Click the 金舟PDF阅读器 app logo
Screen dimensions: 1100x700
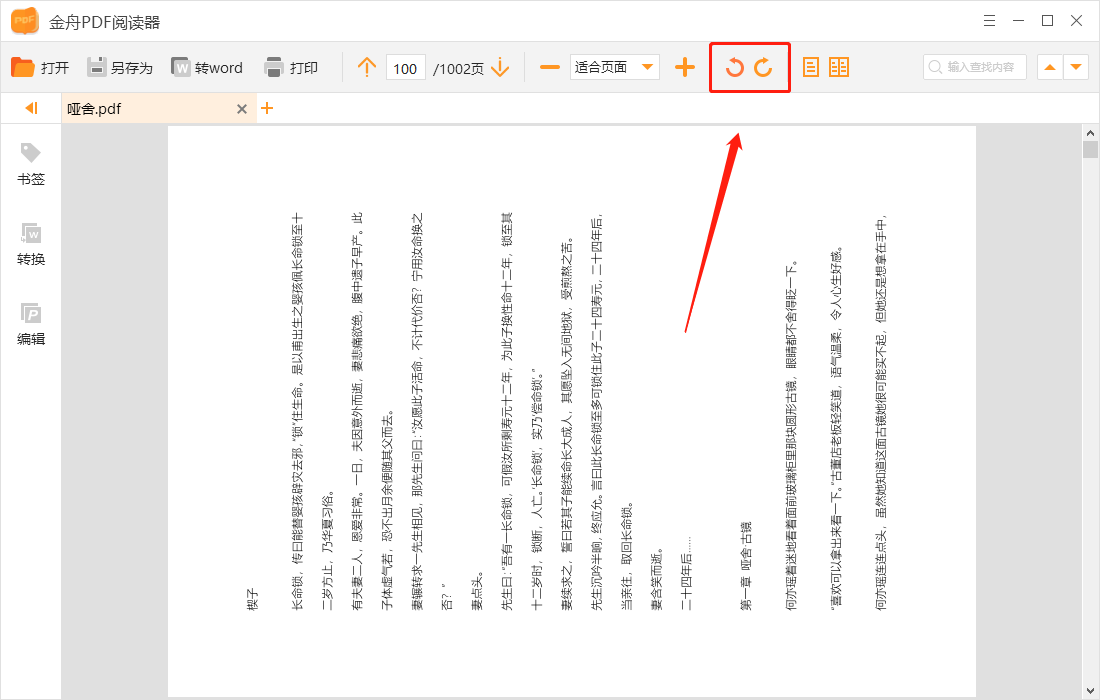[25, 21]
